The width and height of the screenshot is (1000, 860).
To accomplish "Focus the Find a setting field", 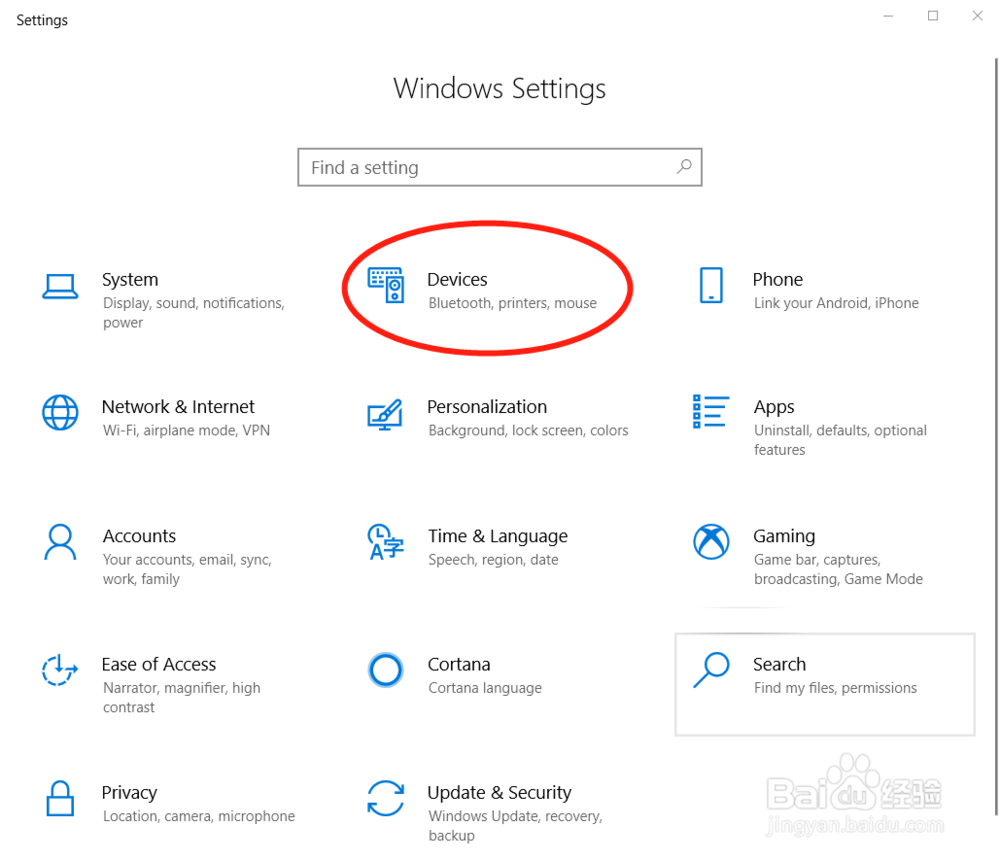I will click(x=500, y=167).
